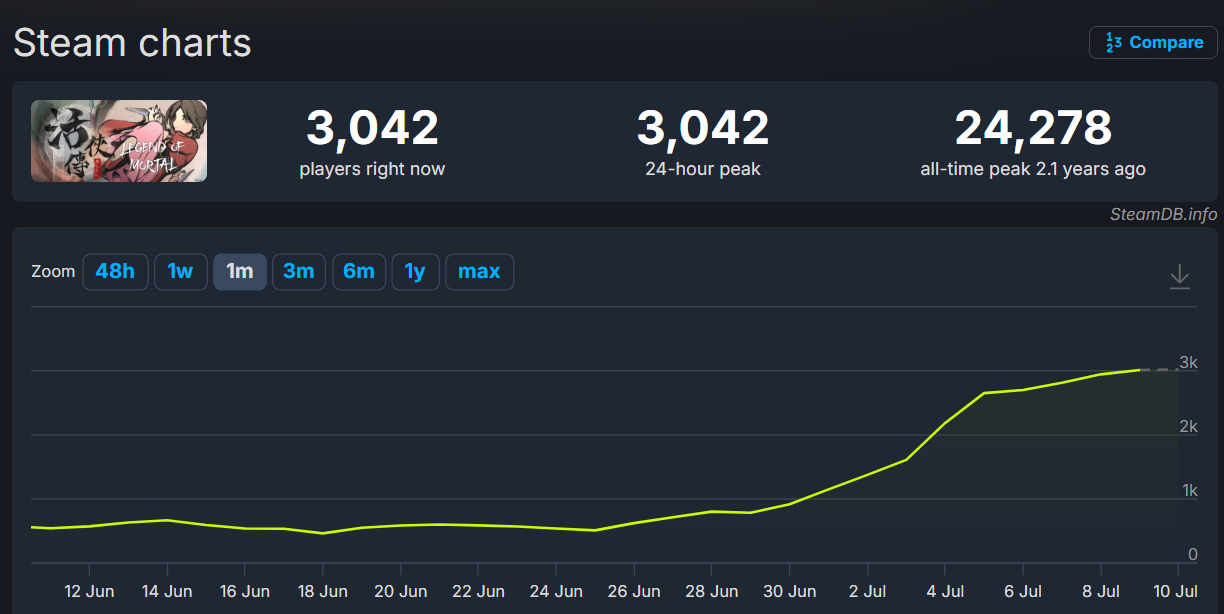Click the 26 Jun axis label
The width and height of the screenshot is (1224, 614).
[634, 591]
